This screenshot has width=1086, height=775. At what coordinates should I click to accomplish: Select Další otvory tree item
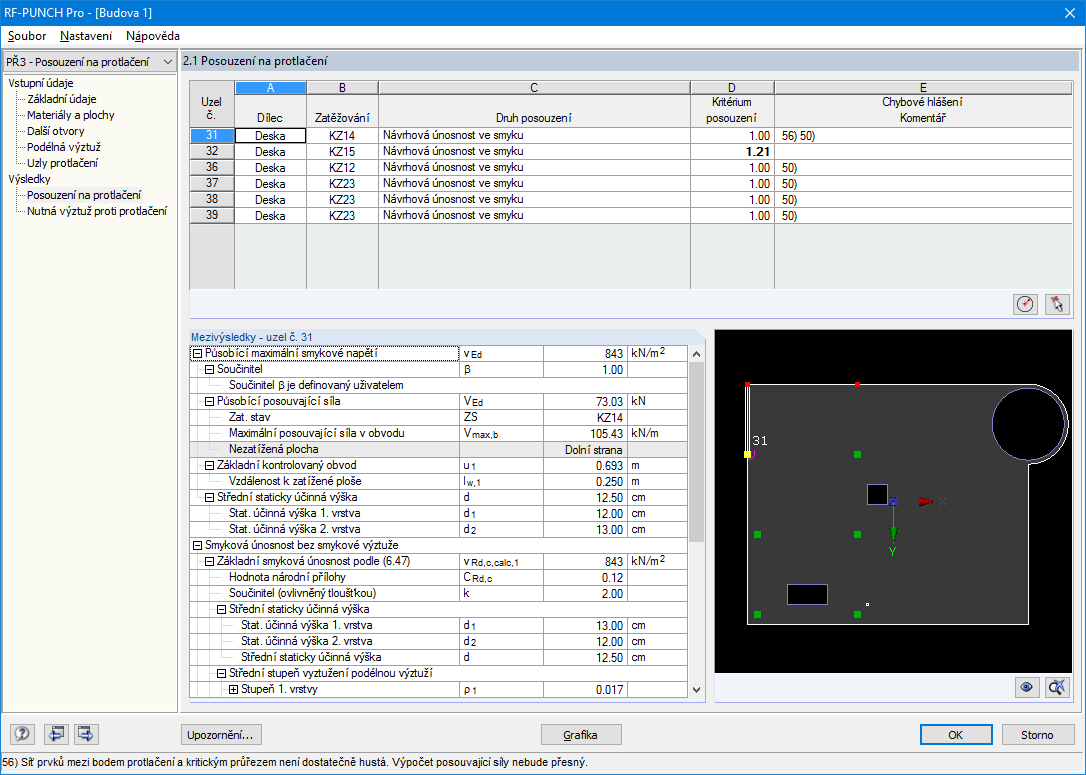click(55, 131)
